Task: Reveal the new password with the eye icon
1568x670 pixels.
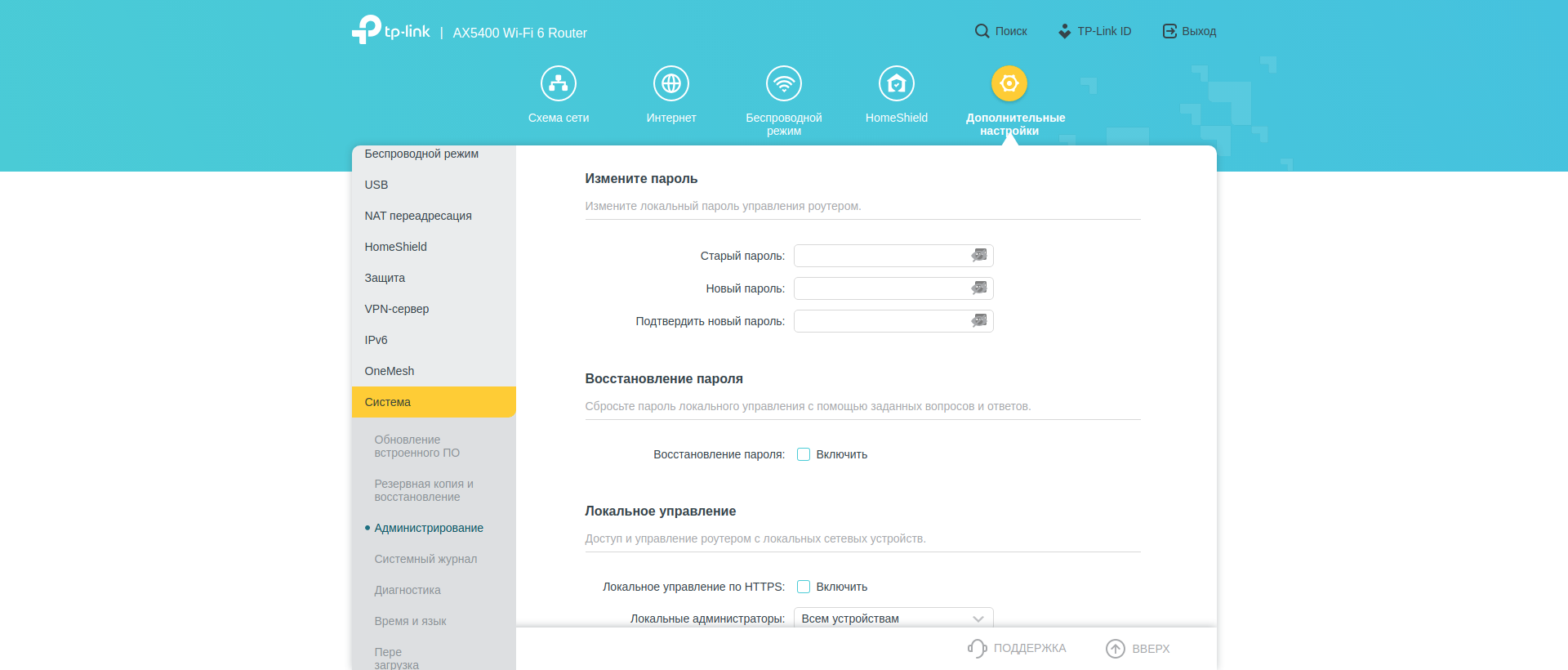Action: click(978, 288)
